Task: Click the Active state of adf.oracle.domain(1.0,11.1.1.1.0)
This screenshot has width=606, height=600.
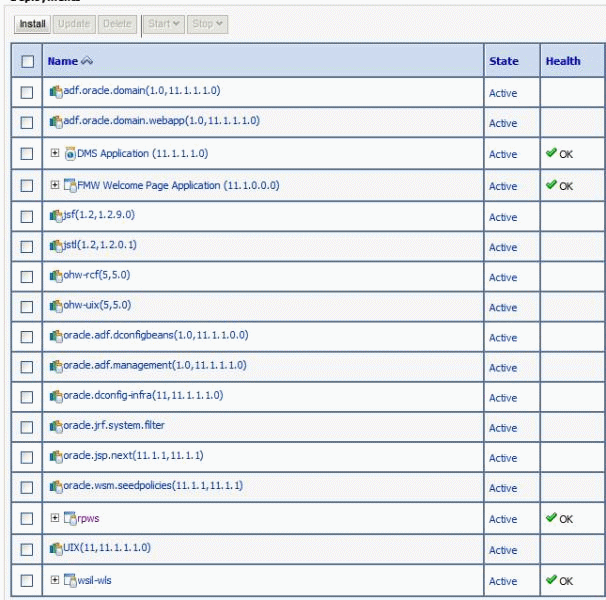Action: pyautogui.click(x=503, y=93)
